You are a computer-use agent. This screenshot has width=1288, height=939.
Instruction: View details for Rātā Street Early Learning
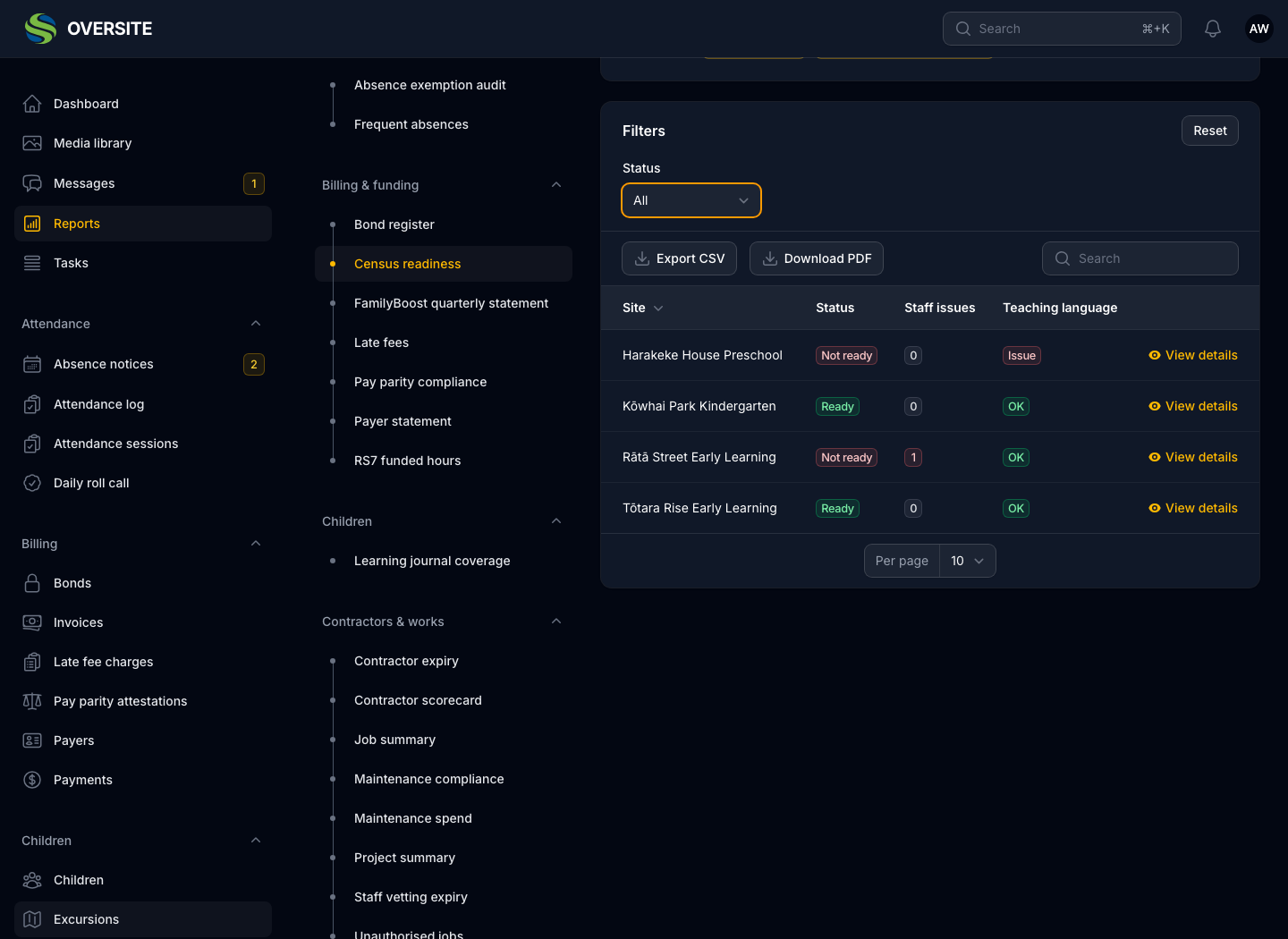click(1193, 457)
